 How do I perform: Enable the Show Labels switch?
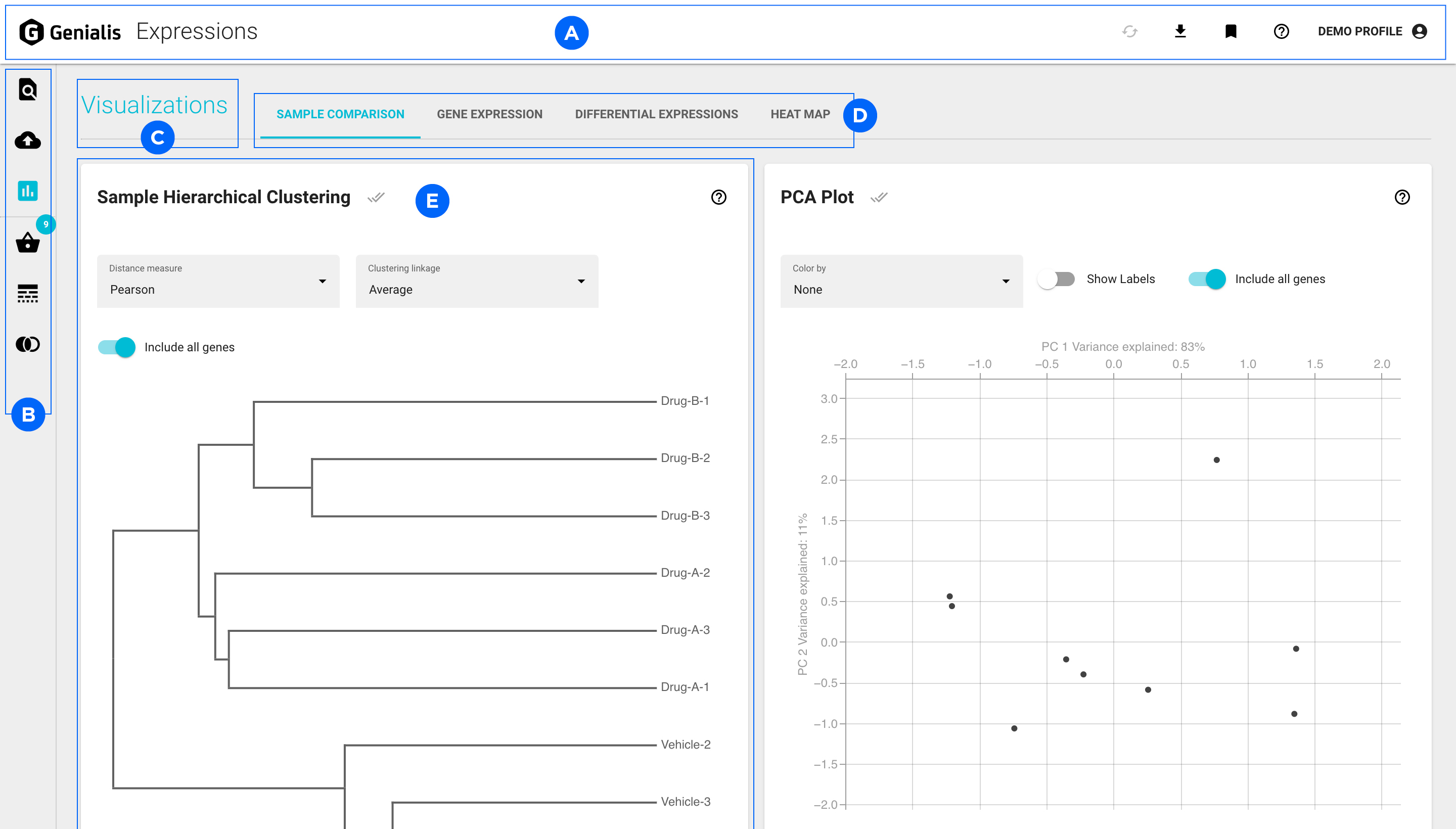(1056, 279)
